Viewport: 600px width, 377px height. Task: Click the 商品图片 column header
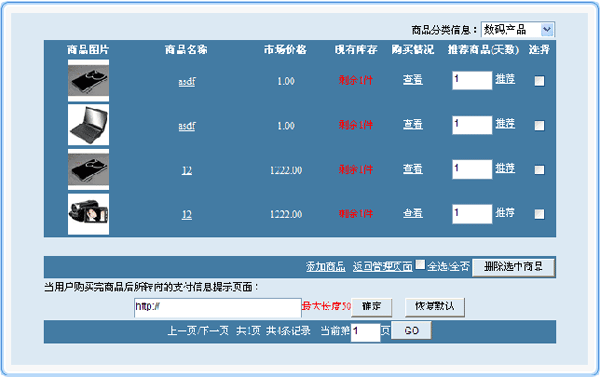point(88,49)
